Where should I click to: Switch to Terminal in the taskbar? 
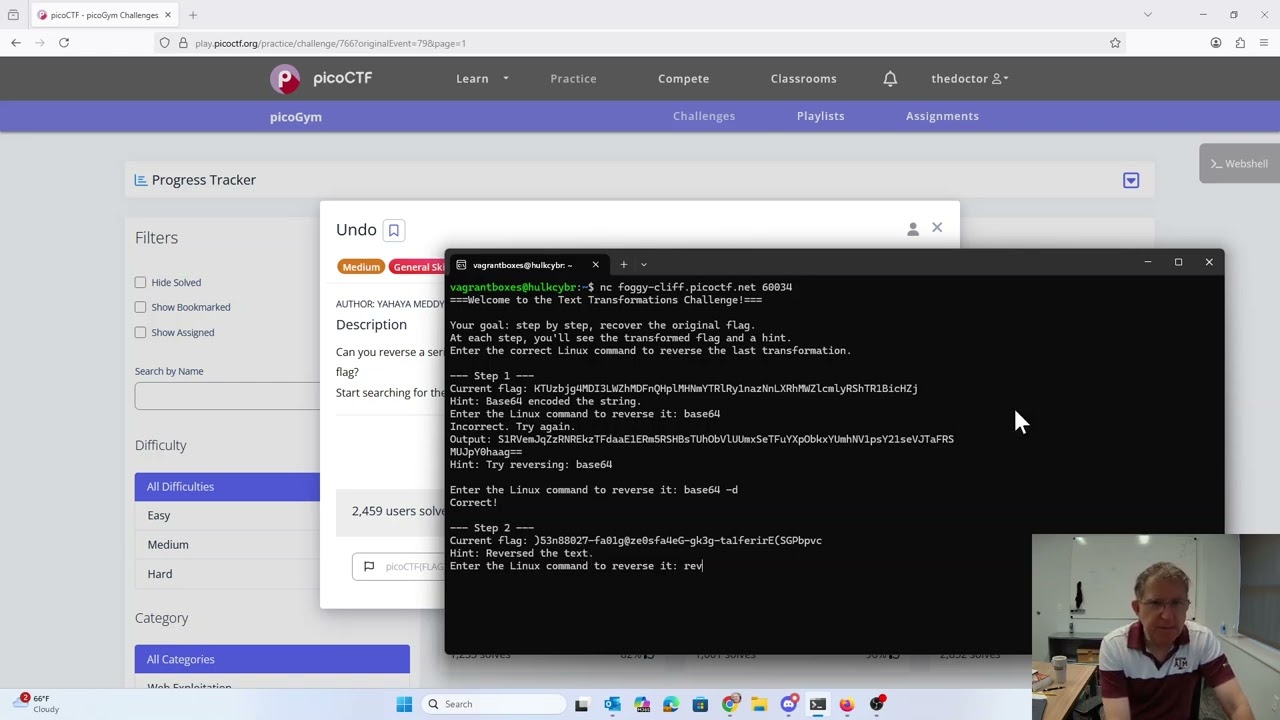(818, 704)
